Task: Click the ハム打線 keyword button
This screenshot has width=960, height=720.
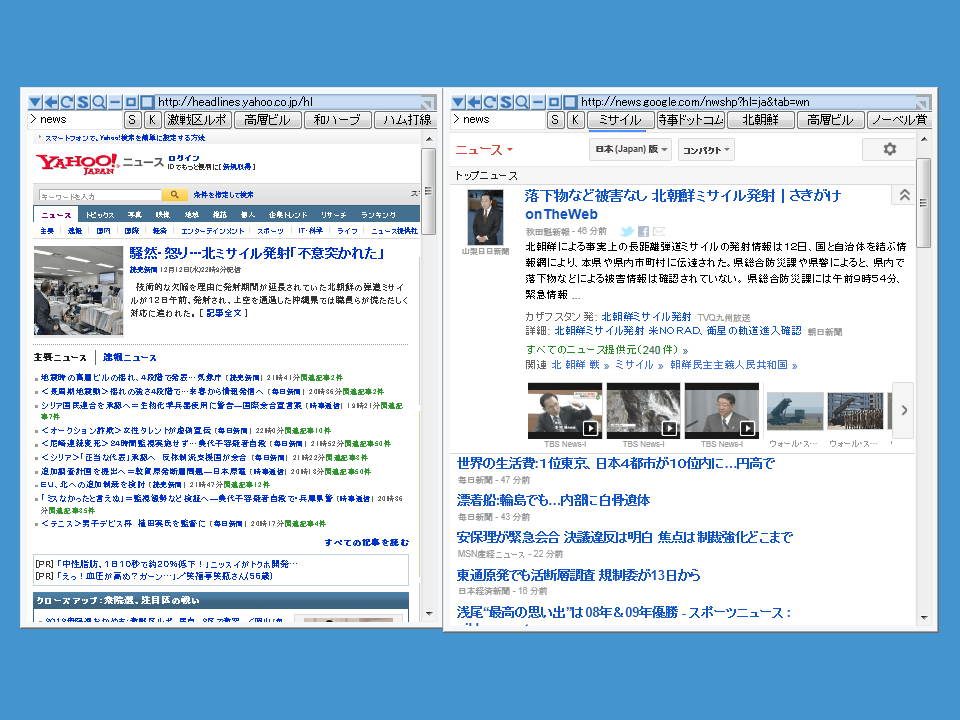Action: 407,119
